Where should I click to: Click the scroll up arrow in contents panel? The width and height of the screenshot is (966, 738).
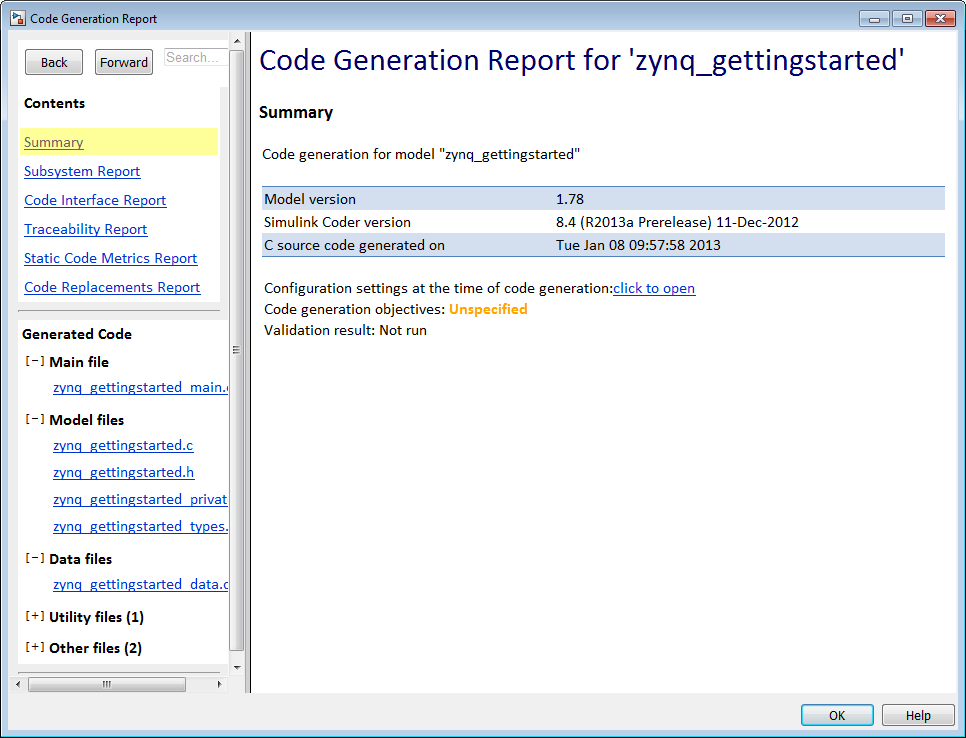point(237,41)
